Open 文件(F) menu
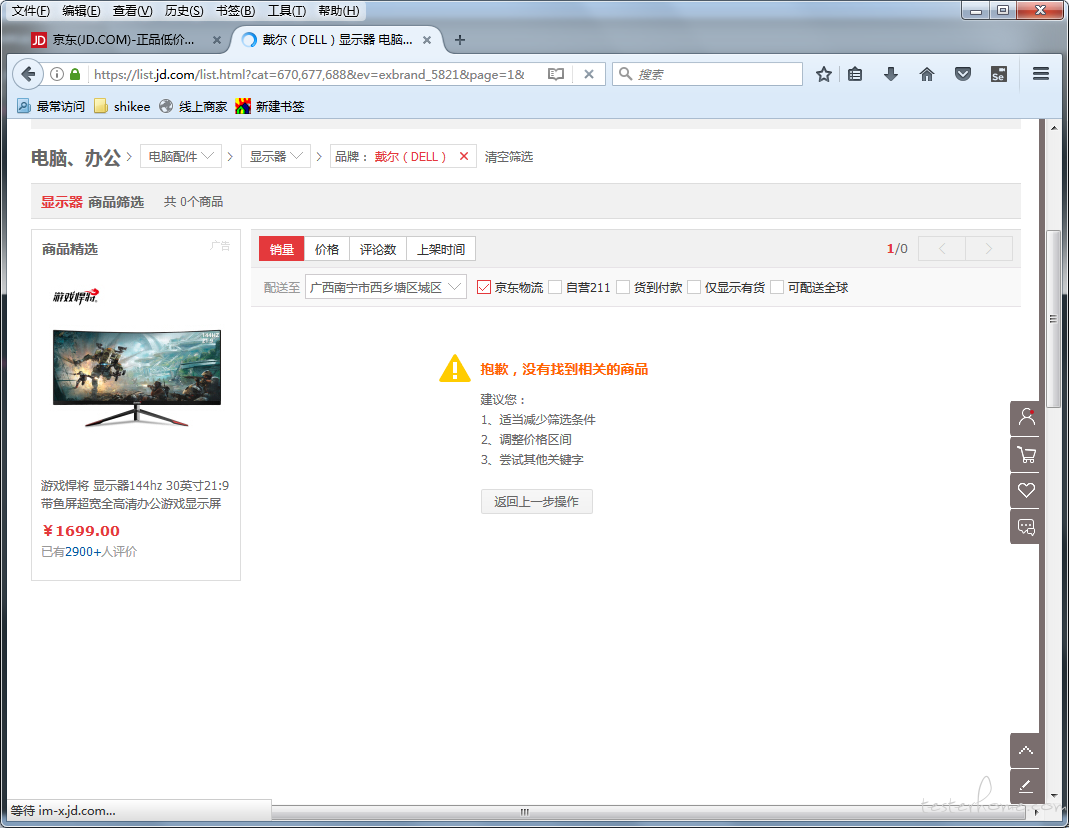 coord(31,11)
